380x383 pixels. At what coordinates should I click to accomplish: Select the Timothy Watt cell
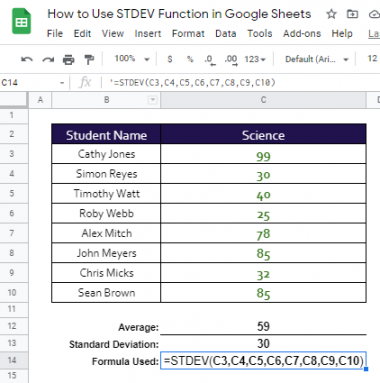pos(106,193)
